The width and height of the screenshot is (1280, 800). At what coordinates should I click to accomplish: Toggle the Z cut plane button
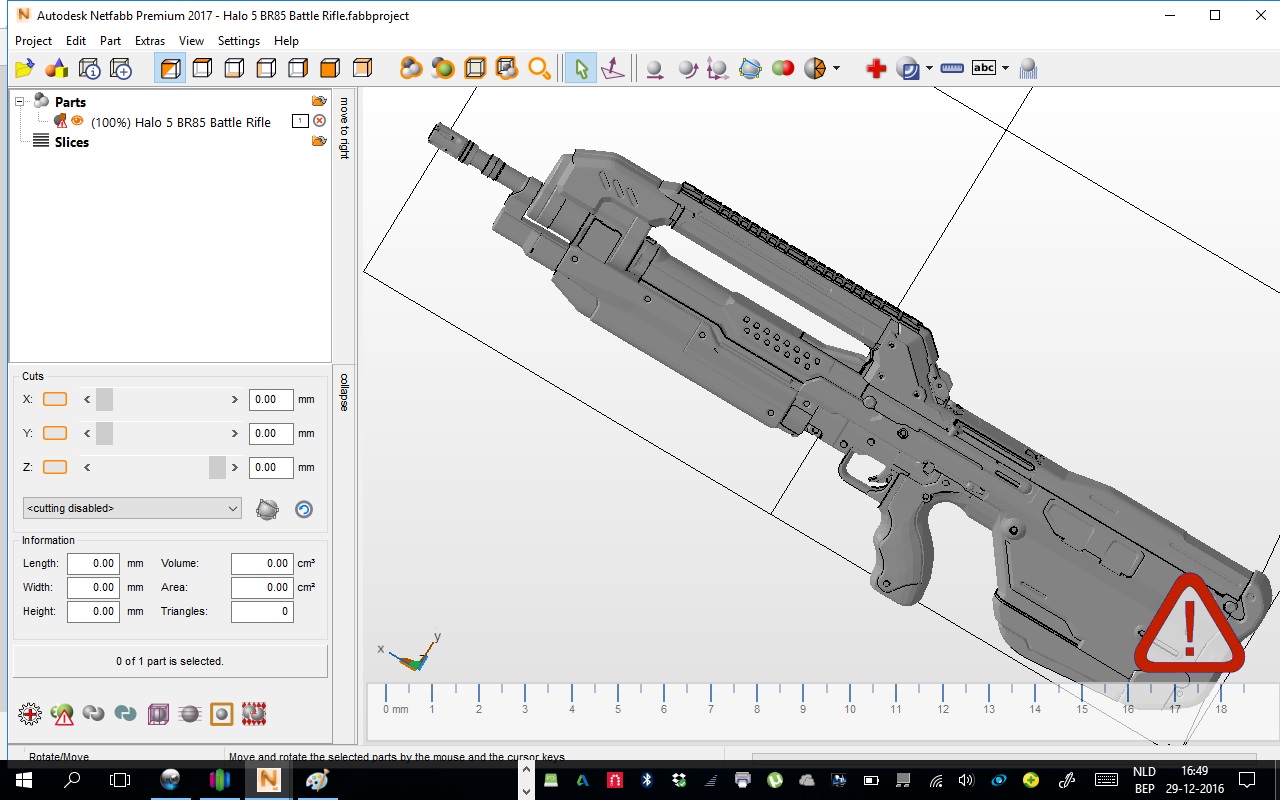coord(55,467)
